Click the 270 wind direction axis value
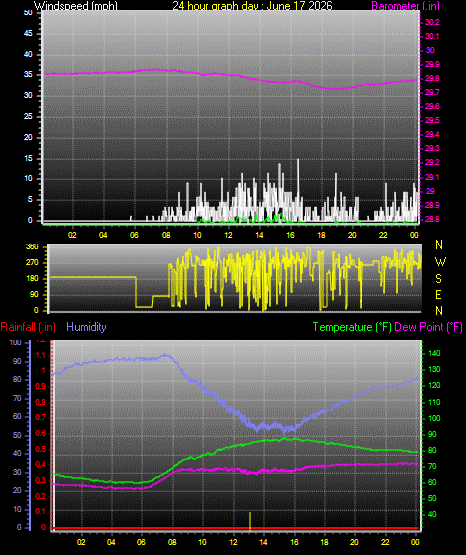The width and height of the screenshot is (466, 555). pos(32,263)
